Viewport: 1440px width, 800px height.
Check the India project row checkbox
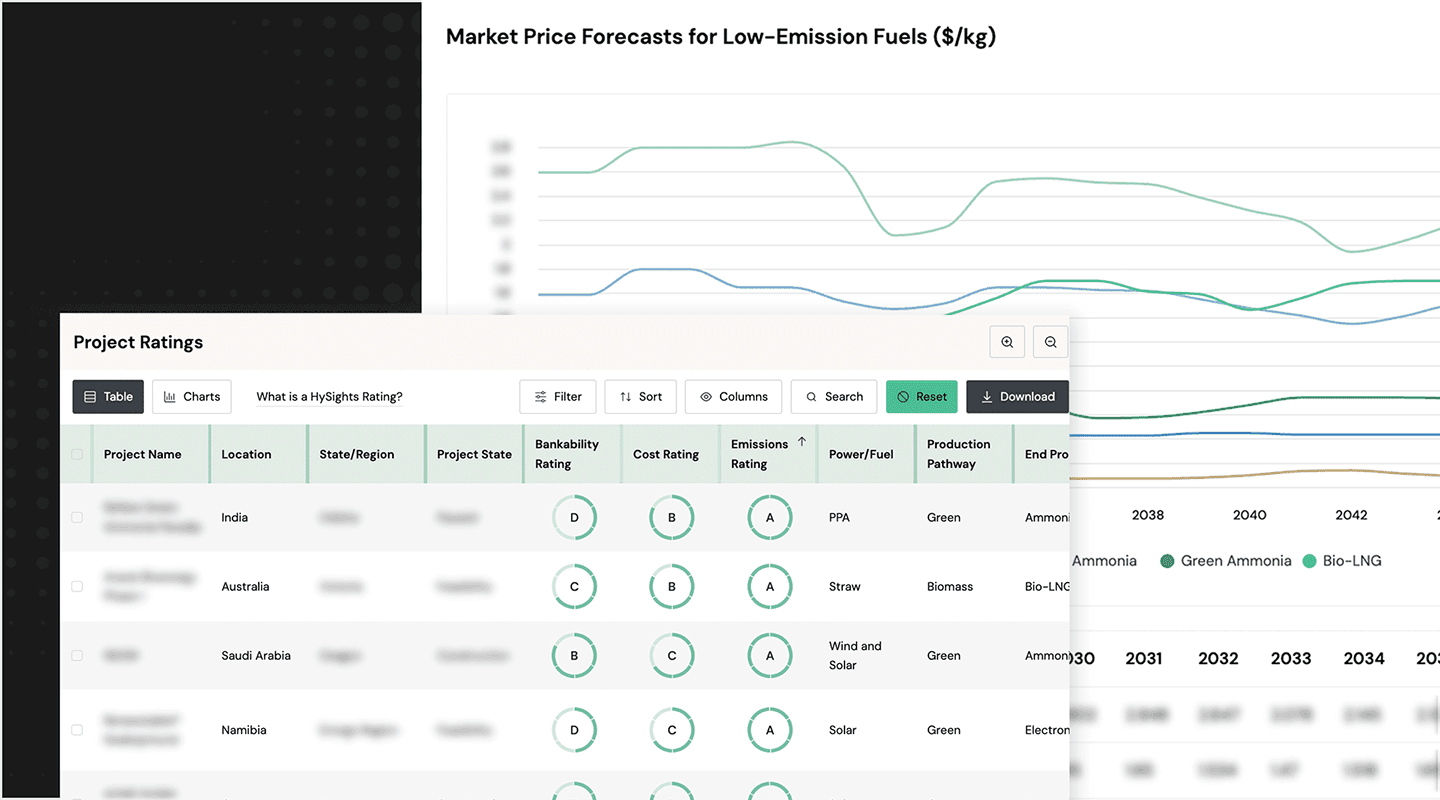click(x=77, y=518)
